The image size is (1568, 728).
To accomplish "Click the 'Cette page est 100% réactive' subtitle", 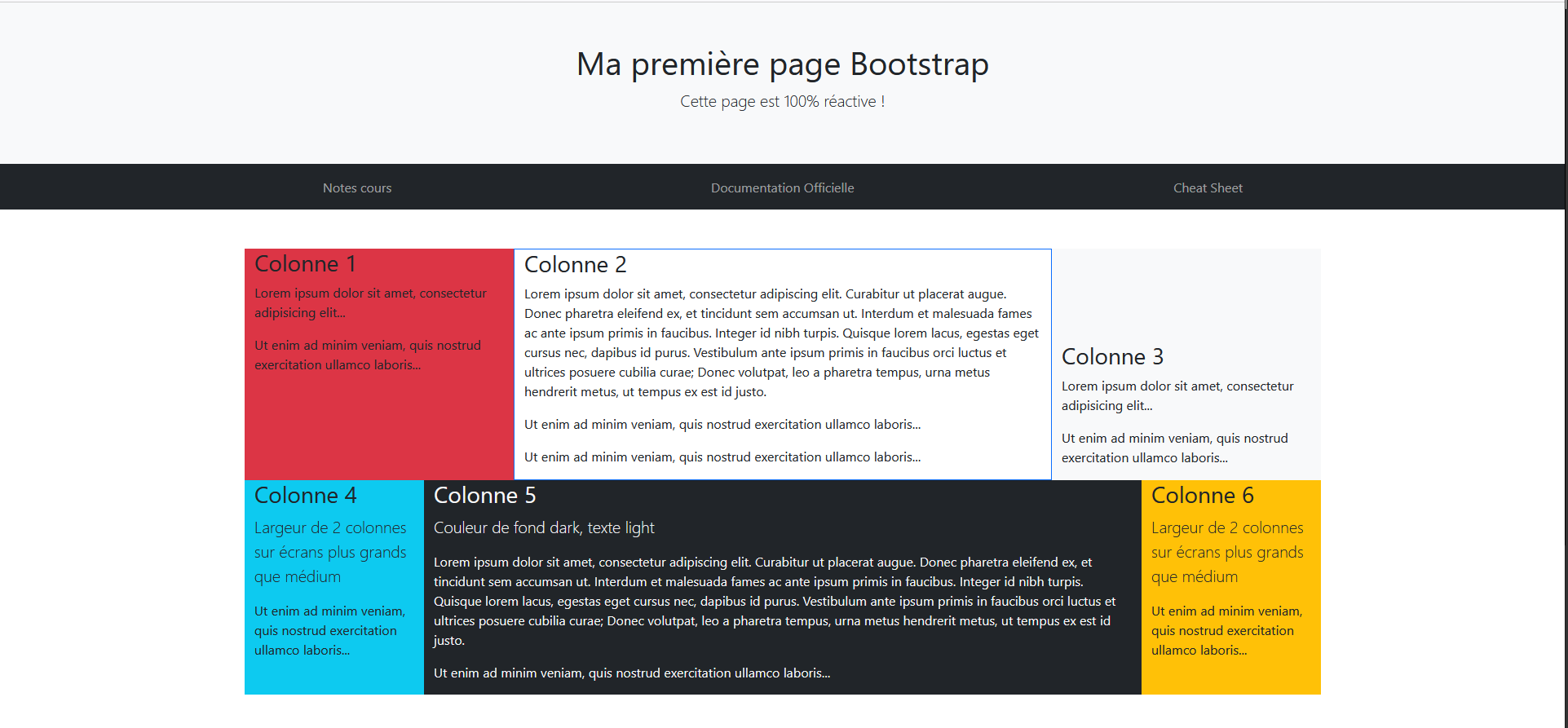I will point(782,102).
